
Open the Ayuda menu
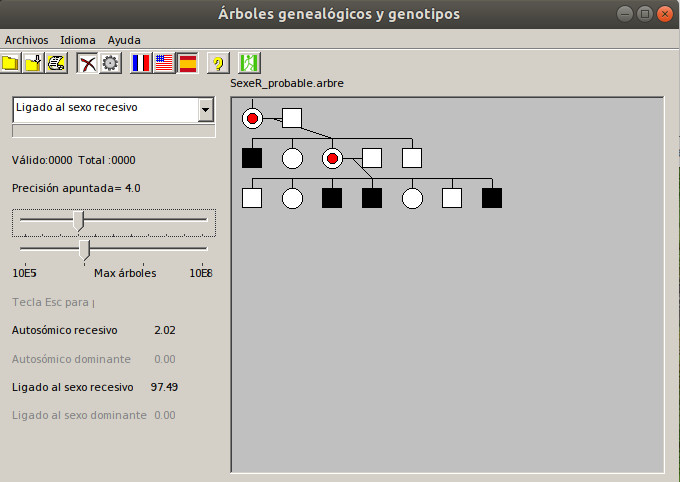click(124, 40)
